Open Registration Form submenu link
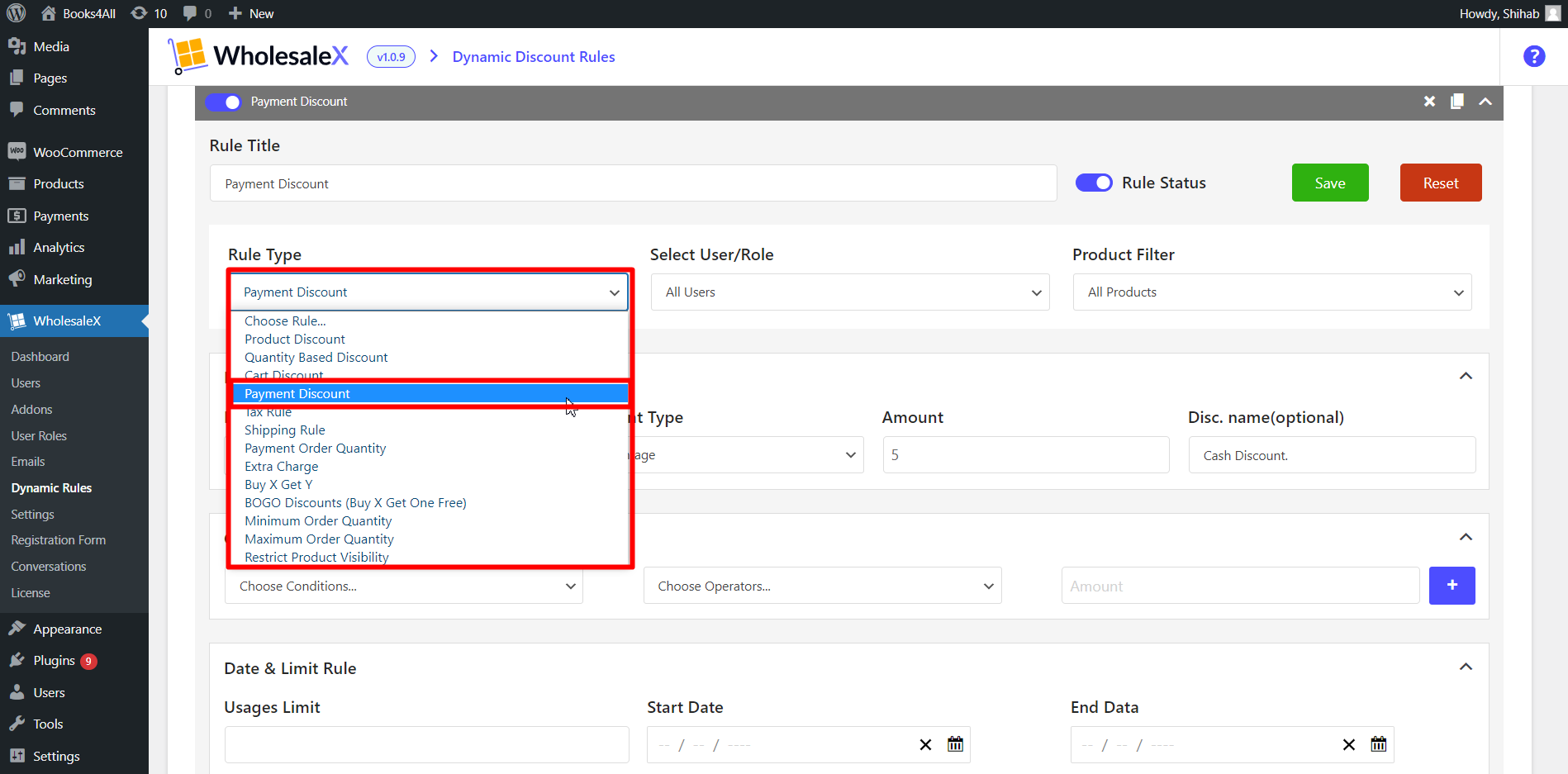 click(x=59, y=539)
